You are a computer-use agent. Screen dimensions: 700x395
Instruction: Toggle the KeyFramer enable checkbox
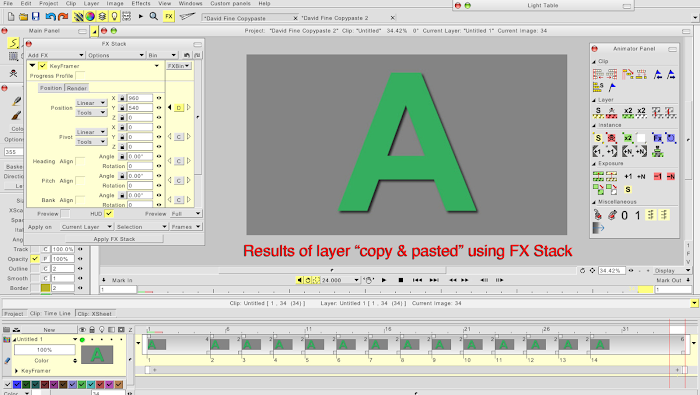click(x=42, y=66)
